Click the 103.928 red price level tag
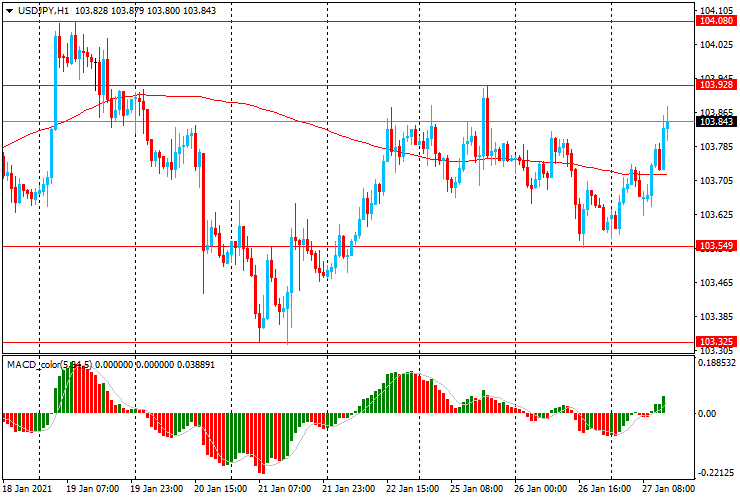This screenshot has height=500, width=740. (x=714, y=85)
